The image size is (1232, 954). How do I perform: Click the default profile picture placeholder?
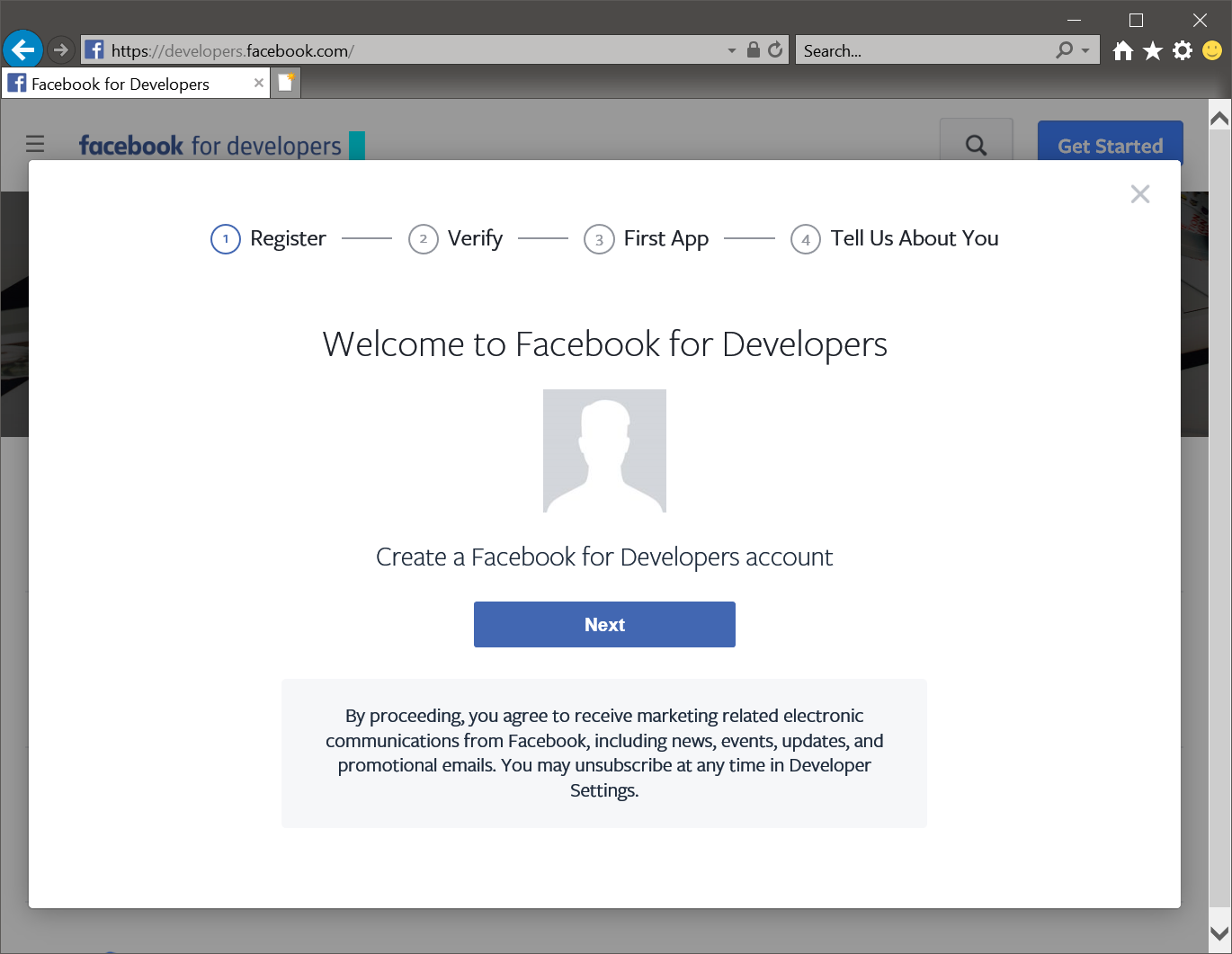[604, 450]
